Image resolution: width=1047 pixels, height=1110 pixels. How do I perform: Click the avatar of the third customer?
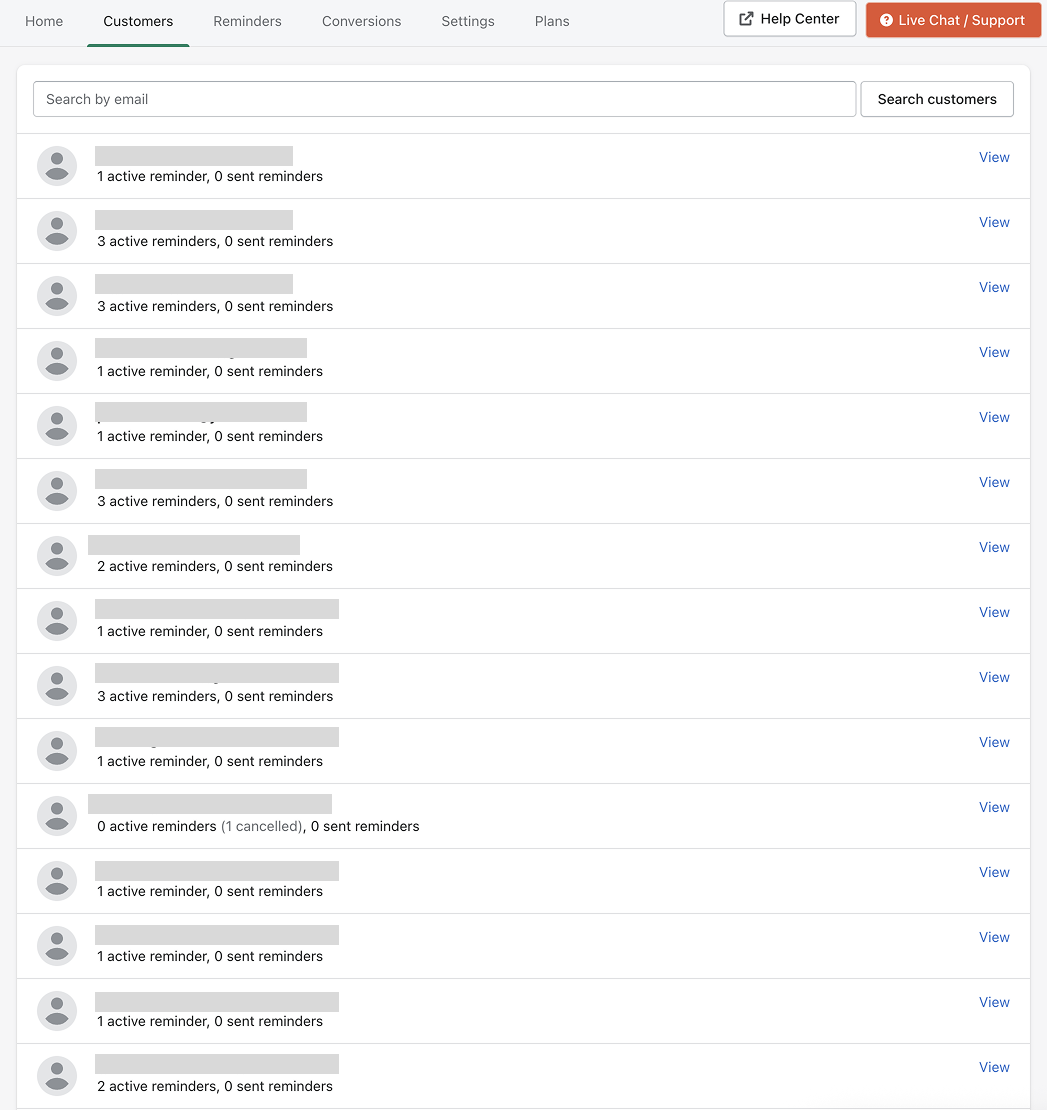(57, 296)
